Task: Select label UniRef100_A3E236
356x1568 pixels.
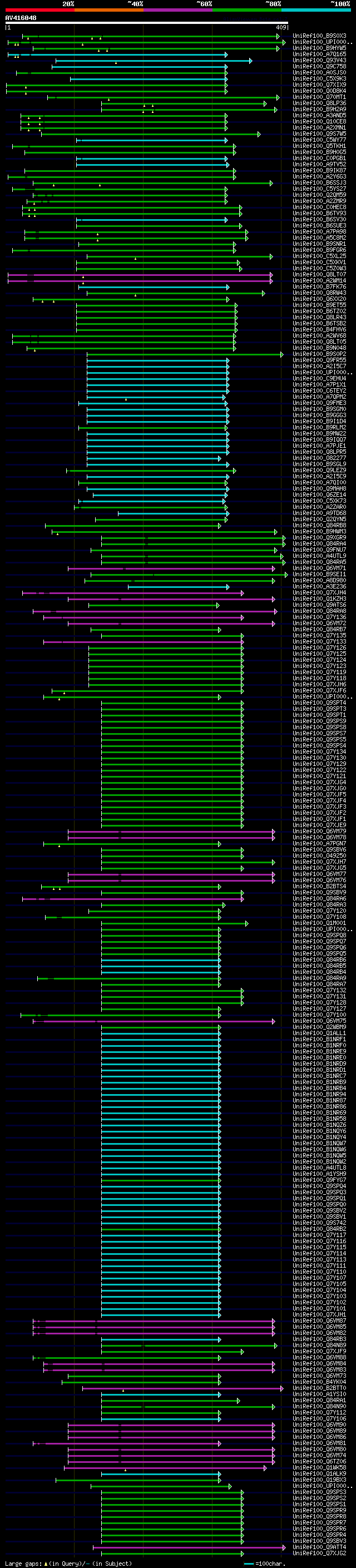Action: [x=319, y=587]
